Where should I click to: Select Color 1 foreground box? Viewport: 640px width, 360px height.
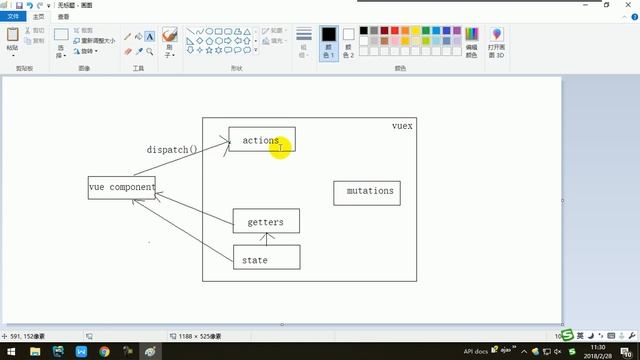pyautogui.click(x=329, y=43)
